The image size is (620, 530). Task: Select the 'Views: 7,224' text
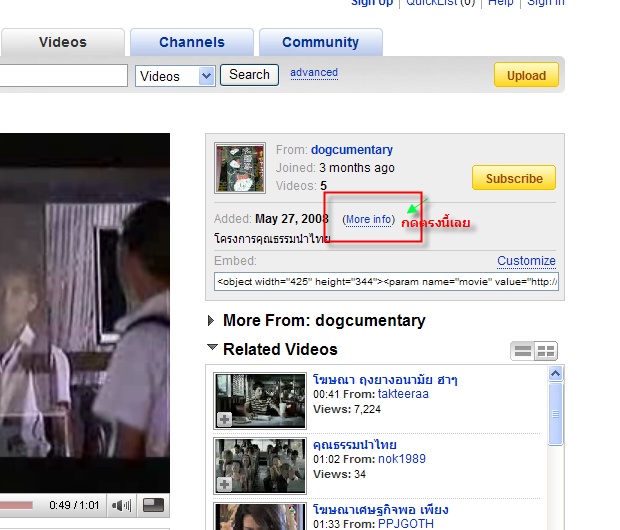tap(347, 409)
